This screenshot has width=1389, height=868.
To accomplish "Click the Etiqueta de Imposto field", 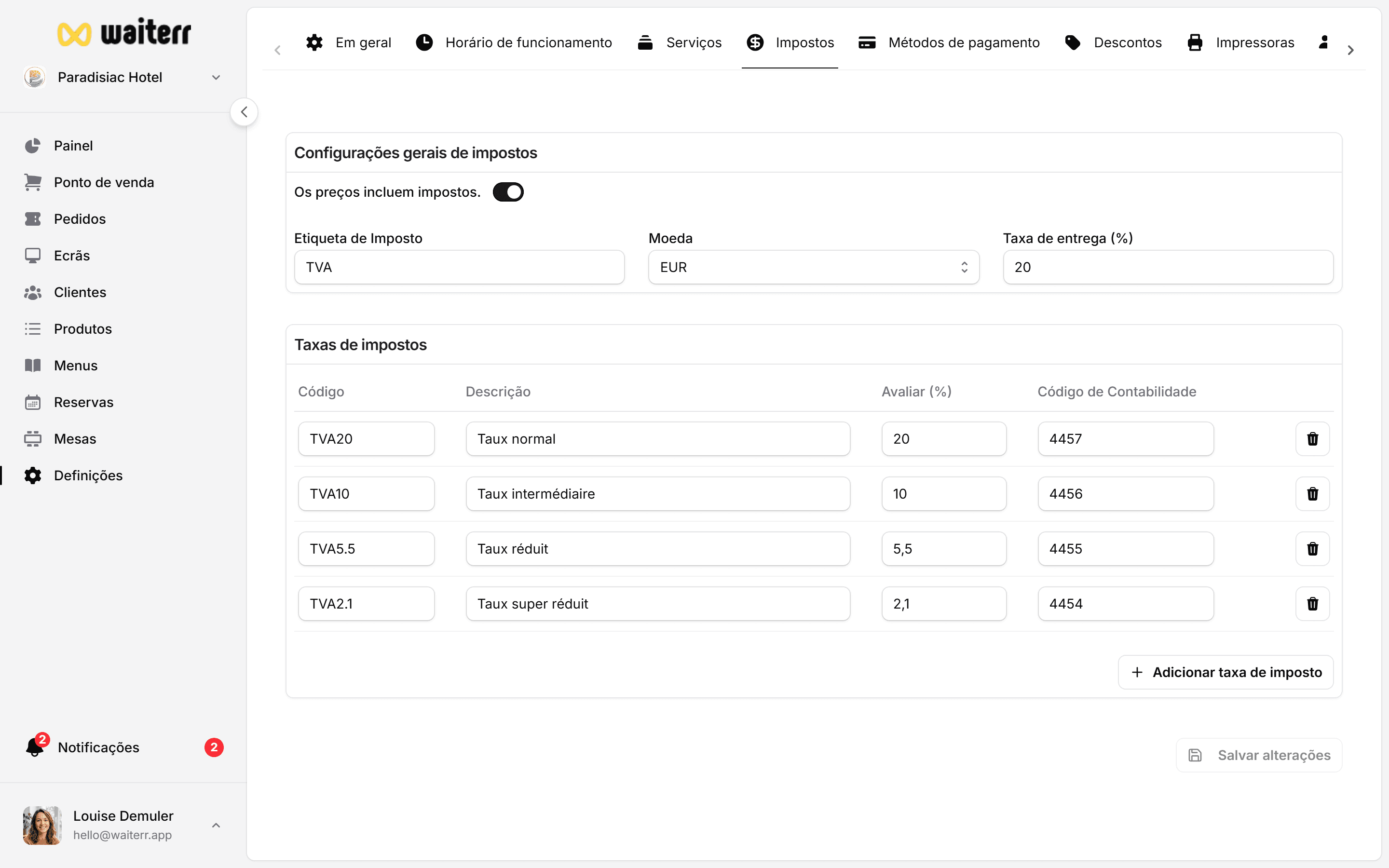I will tap(459, 267).
